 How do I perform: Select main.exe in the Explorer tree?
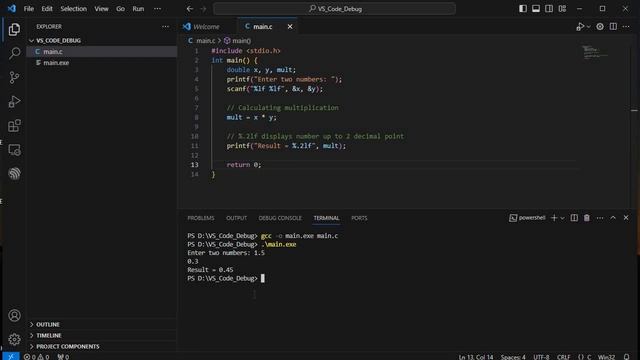[x=102, y=63]
